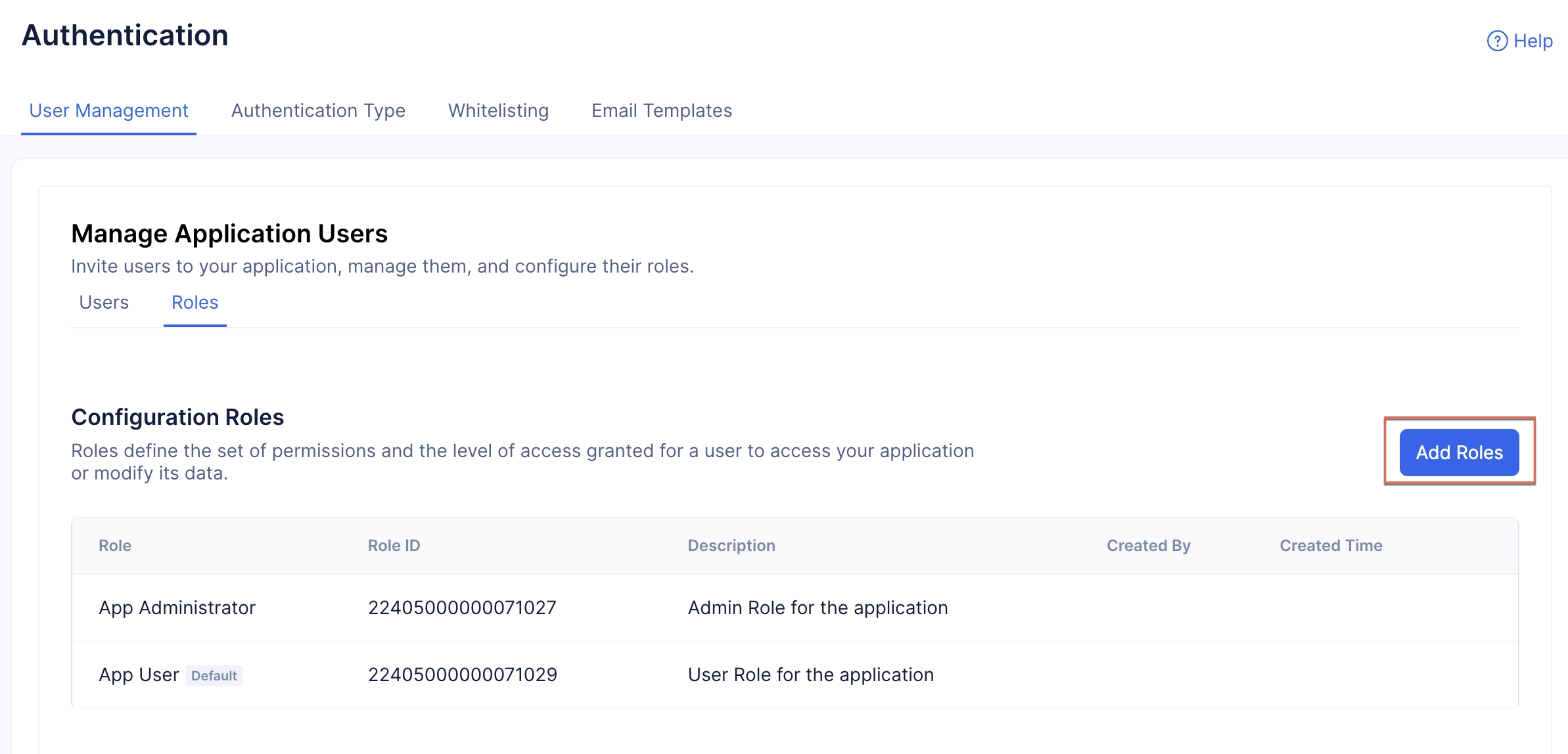The image size is (1568, 754).
Task: Click Role ID 22405000000071027
Action: pyautogui.click(x=462, y=608)
